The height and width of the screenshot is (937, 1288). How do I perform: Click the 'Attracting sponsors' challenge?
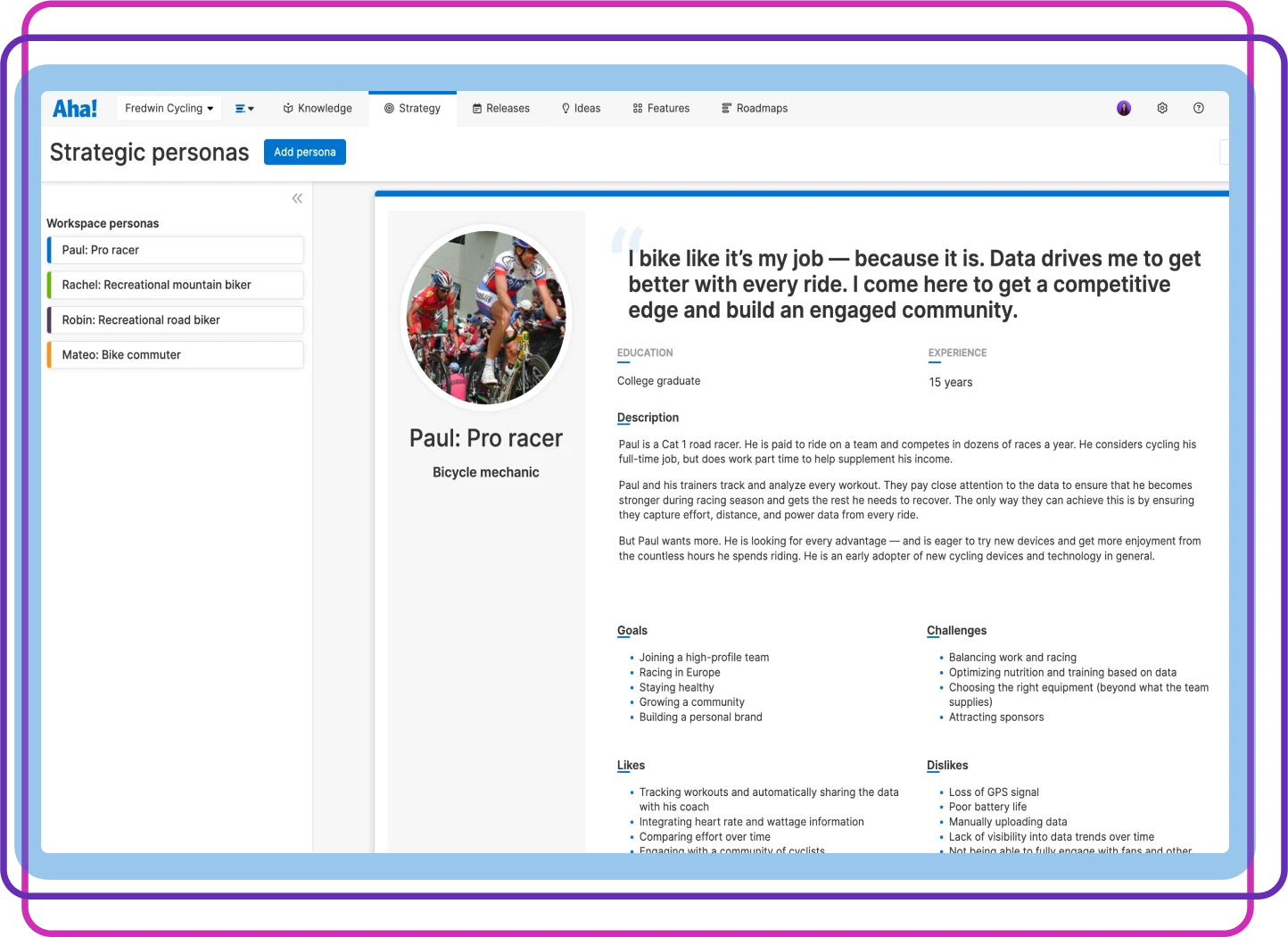click(x=996, y=717)
